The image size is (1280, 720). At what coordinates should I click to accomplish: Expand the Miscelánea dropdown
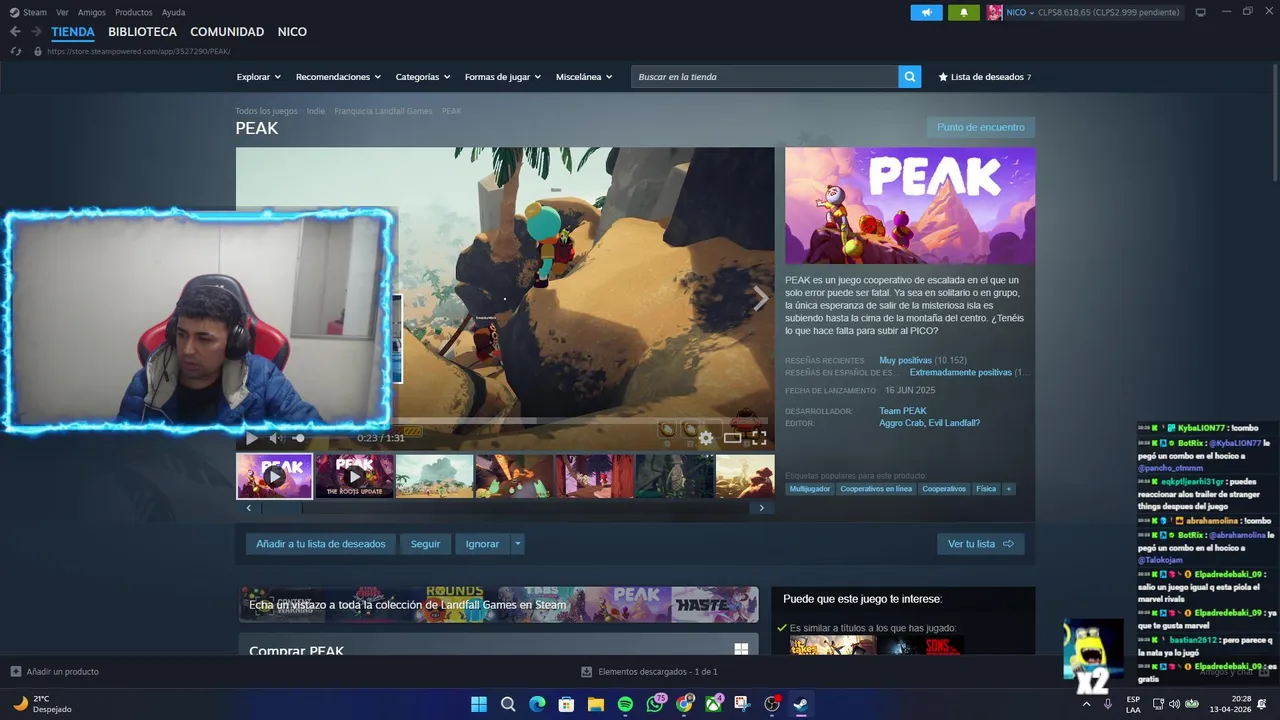click(584, 77)
